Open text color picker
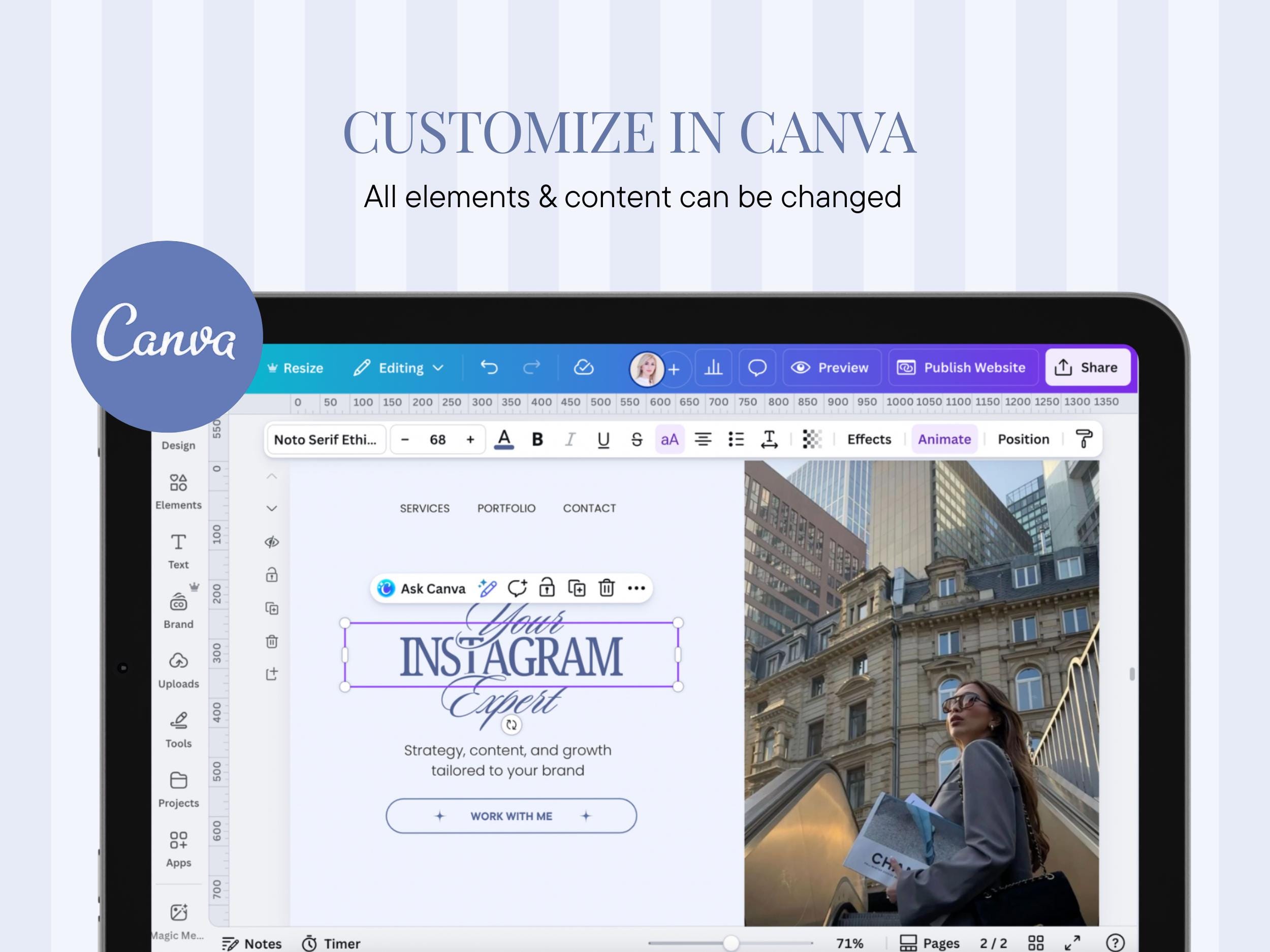This screenshot has width=1270, height=952. 503,439
